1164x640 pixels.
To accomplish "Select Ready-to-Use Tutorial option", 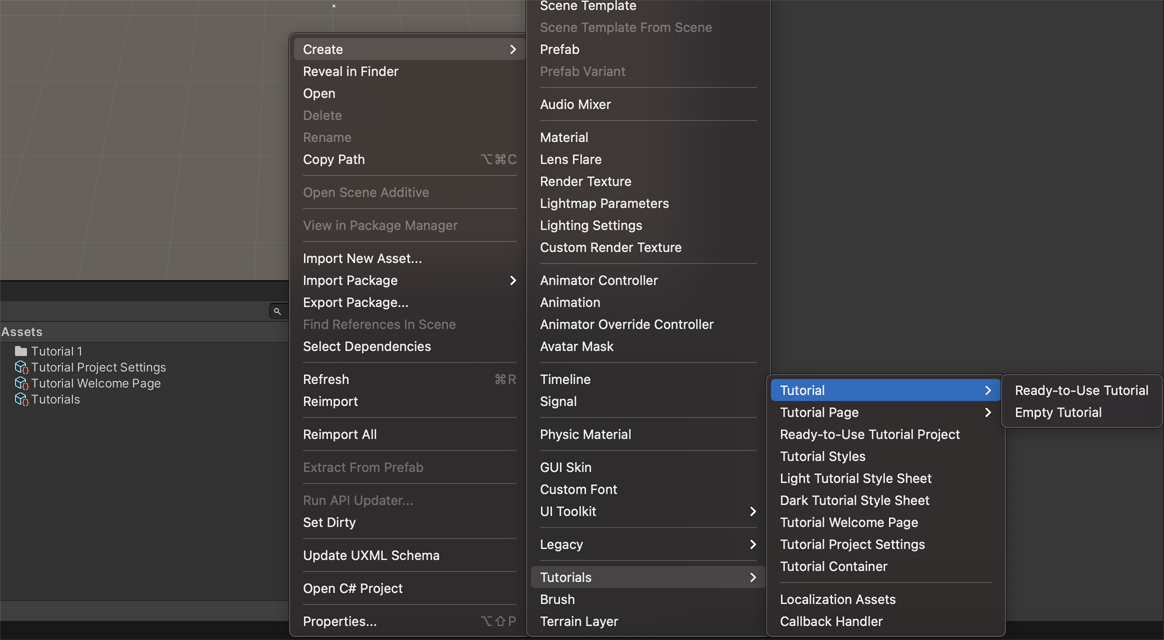I will (x=1081, y=390).
